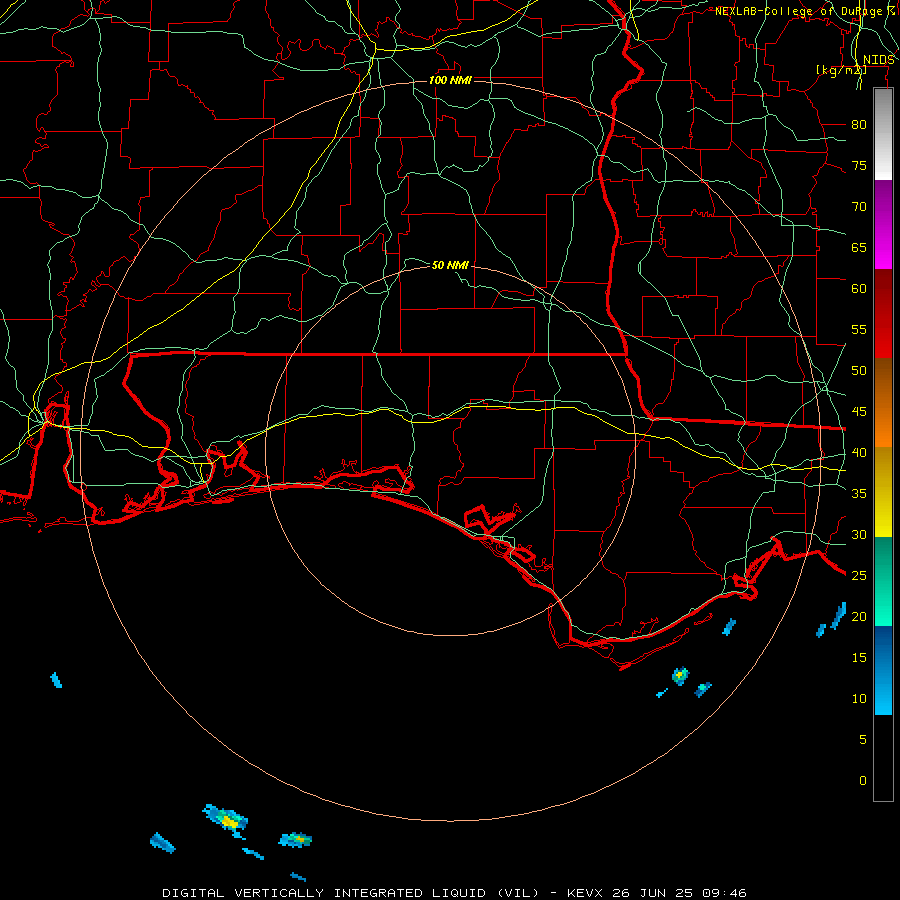Image resolution: width=900 pixels, height=900 pixels.
Task: Click the "DIGITAL VERTICALLY INTEGRATED LIQUID (VIL)" product title
Action: (351, 893)
